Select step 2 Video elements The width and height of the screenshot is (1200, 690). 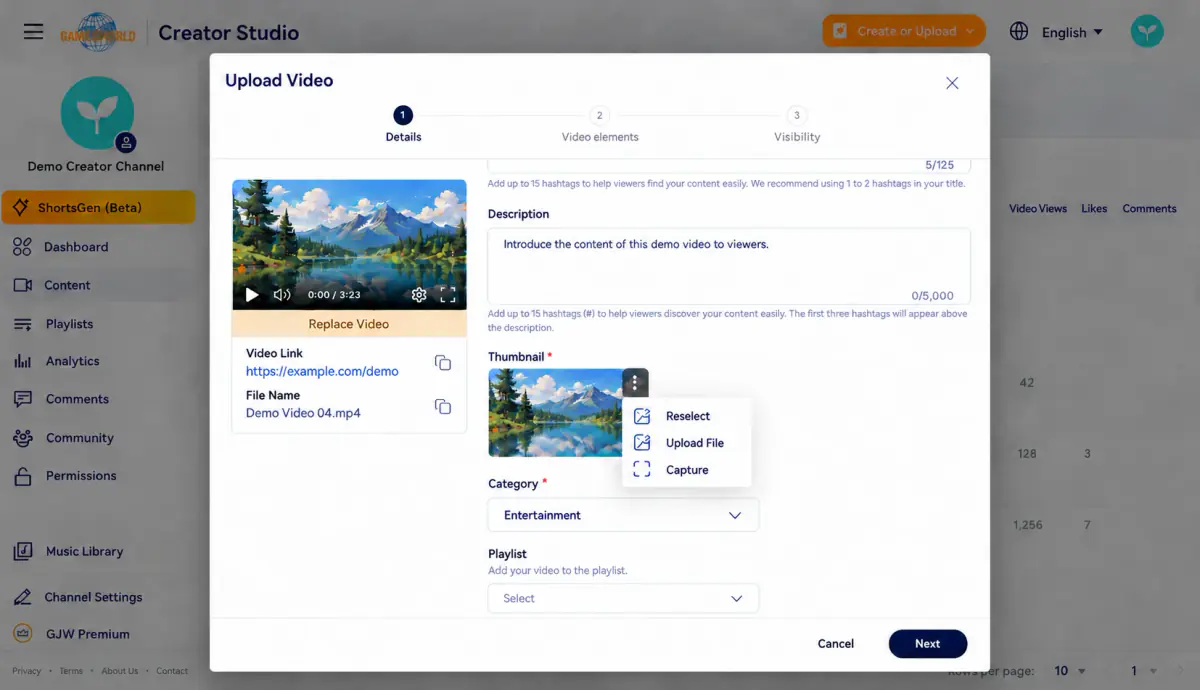coord(599,125)
